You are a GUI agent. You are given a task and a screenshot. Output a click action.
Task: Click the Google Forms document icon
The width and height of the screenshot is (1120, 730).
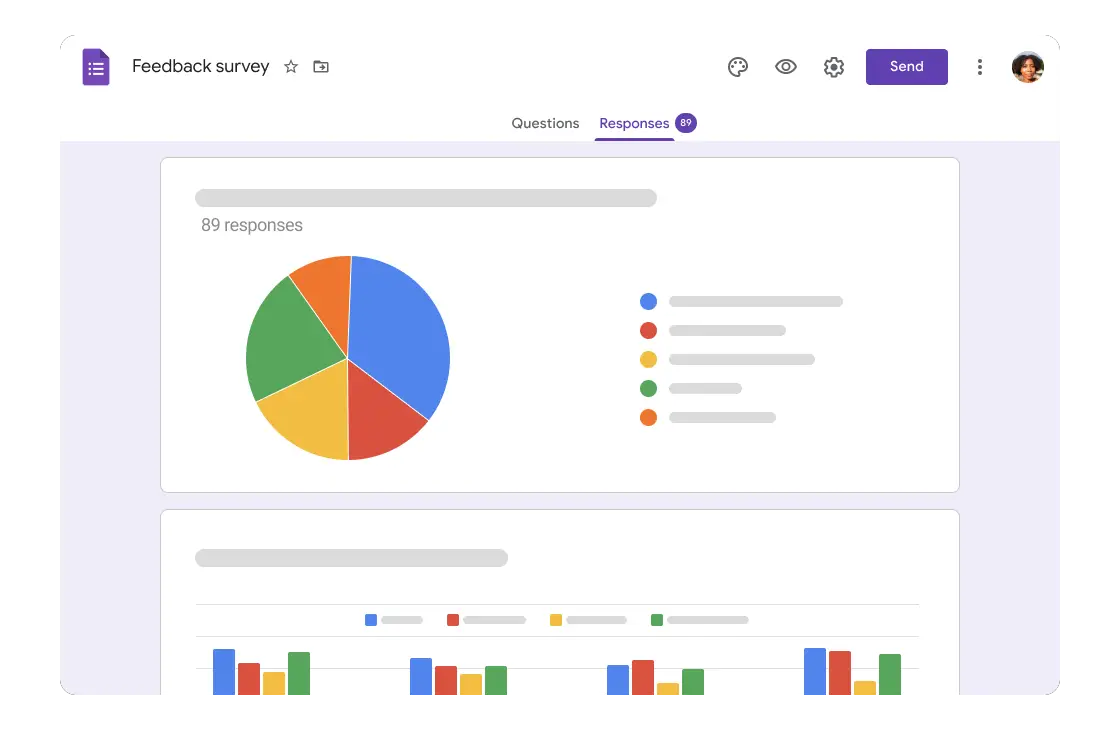[95, 66]
